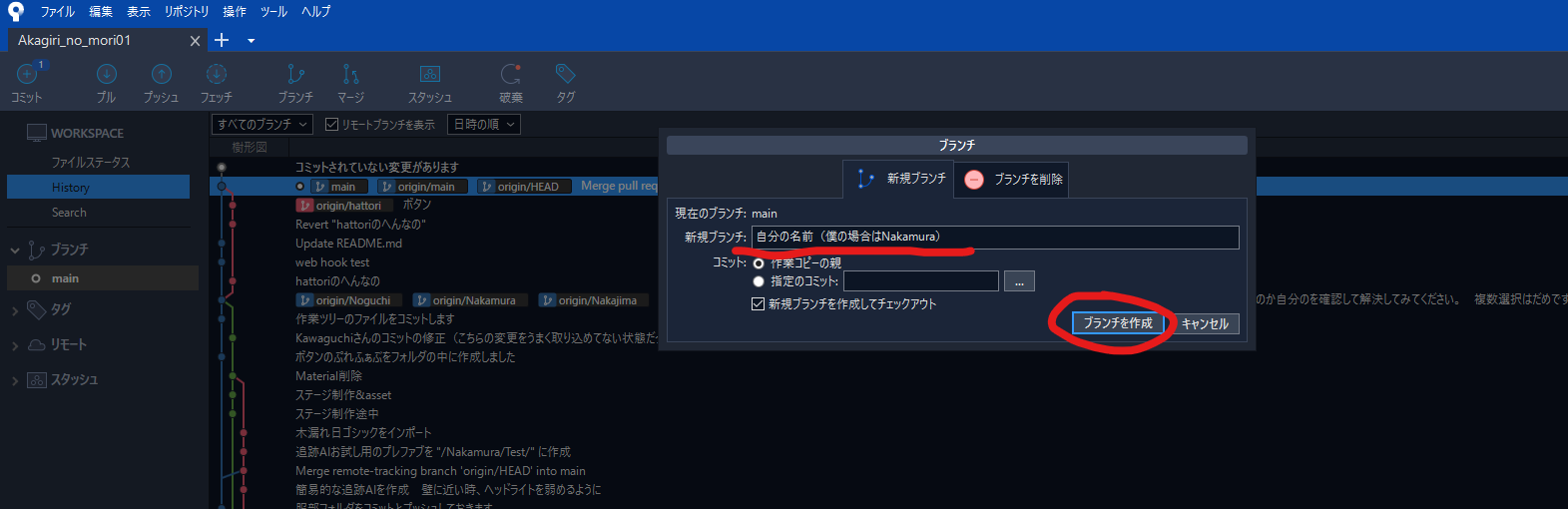Select commit 'Revert "hattoriのへんなの"'
The image size is (1568, 509).
coord(361,225)
